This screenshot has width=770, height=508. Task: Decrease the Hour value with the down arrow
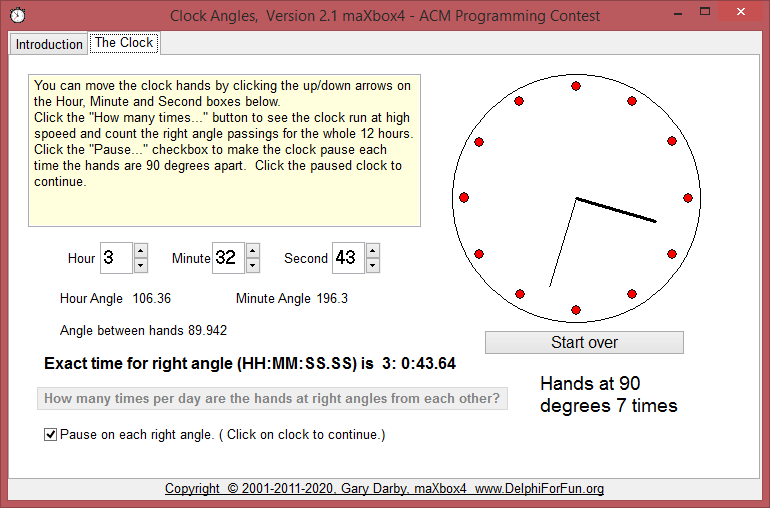tap(141, 265)
